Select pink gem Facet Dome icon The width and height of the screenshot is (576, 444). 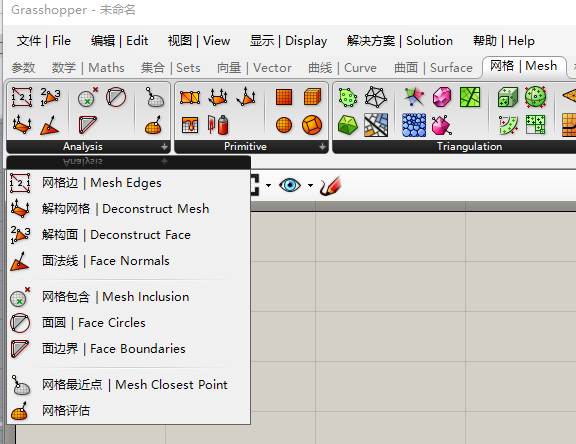[442, 97]
